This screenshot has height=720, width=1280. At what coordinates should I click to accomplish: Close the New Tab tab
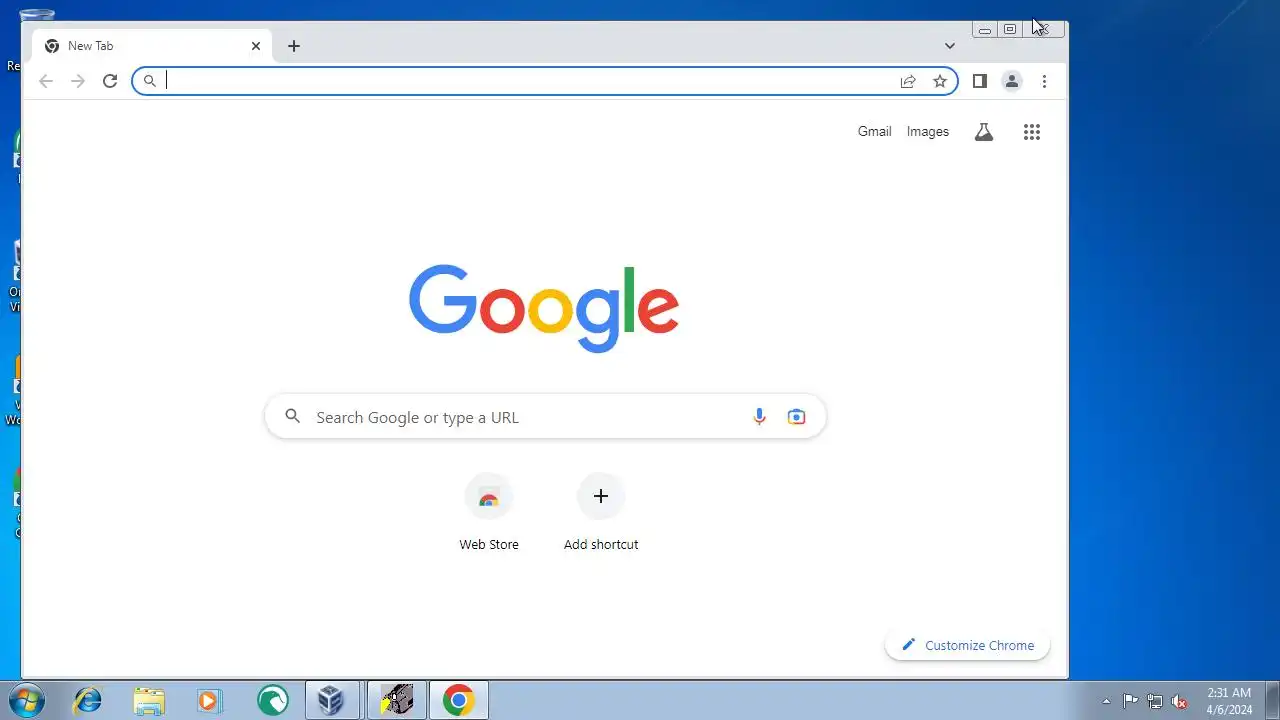click(x=256, y=46)
